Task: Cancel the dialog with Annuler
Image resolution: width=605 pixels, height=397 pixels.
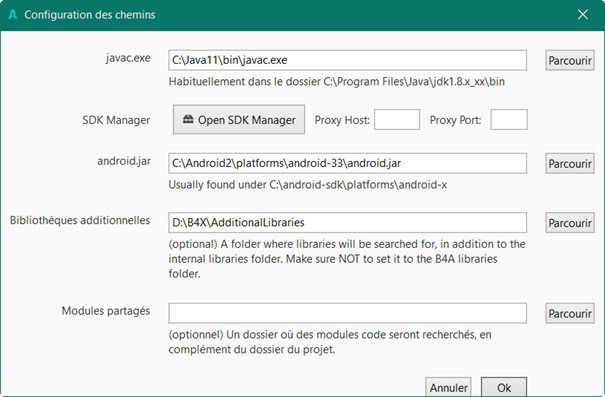Action: click(x=448, y=387)
